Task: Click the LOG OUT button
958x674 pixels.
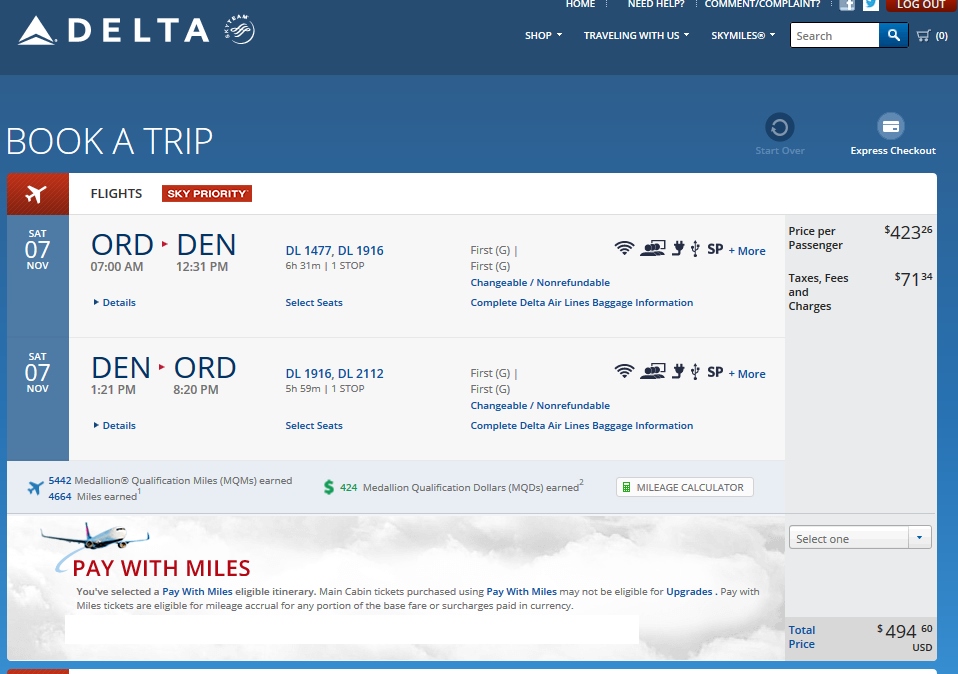Action: (920, 5)
